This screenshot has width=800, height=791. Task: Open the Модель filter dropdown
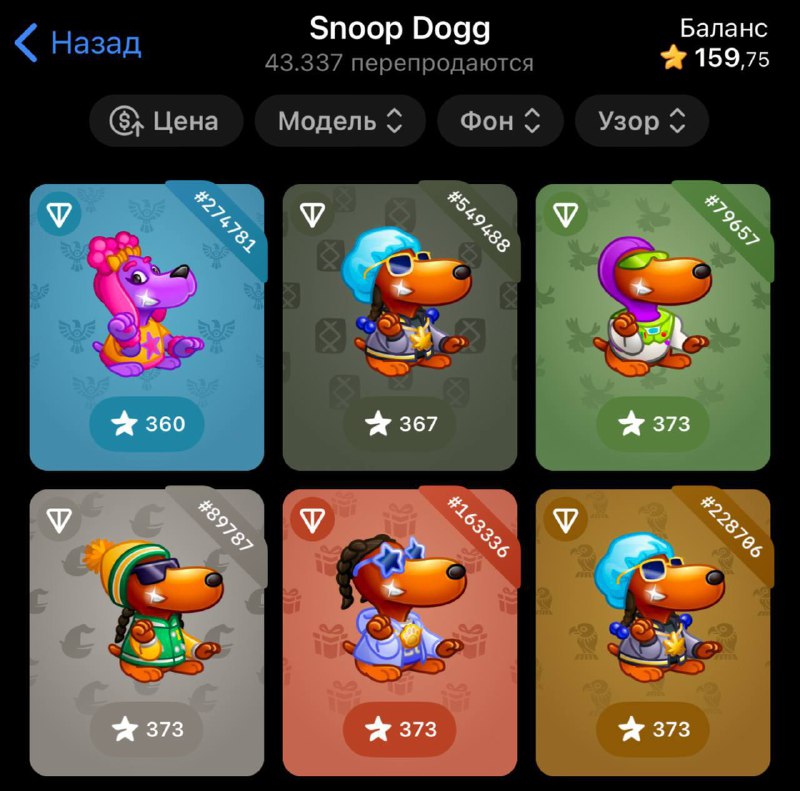340,121
